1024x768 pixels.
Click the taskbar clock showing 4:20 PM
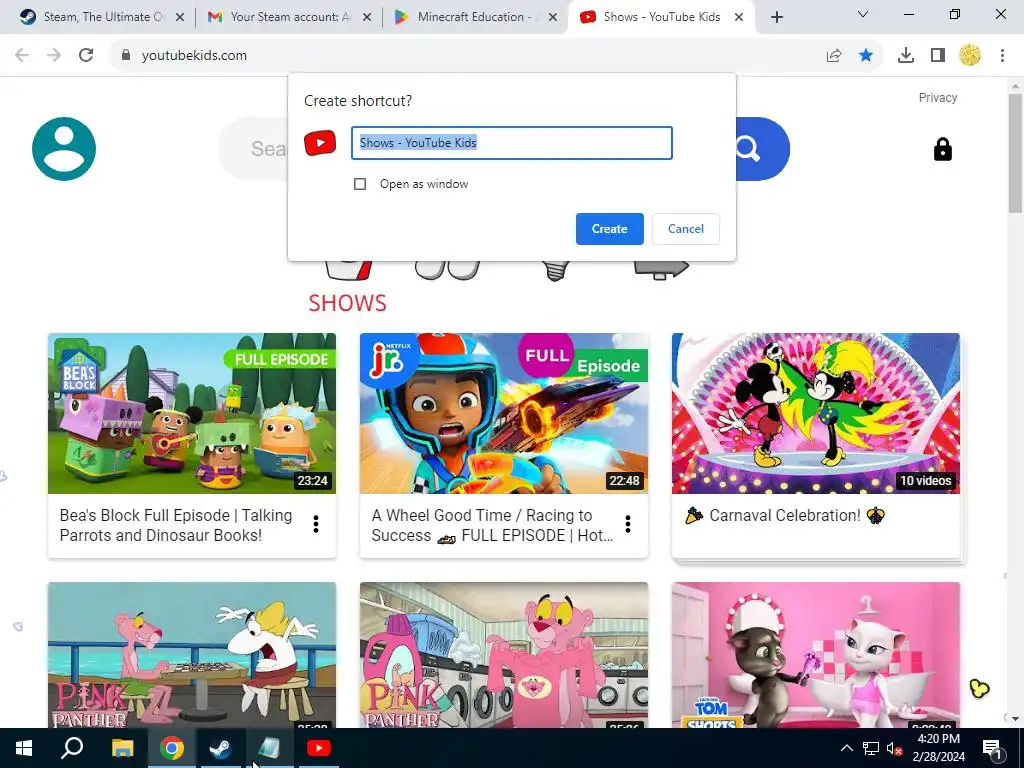point(938,748)
